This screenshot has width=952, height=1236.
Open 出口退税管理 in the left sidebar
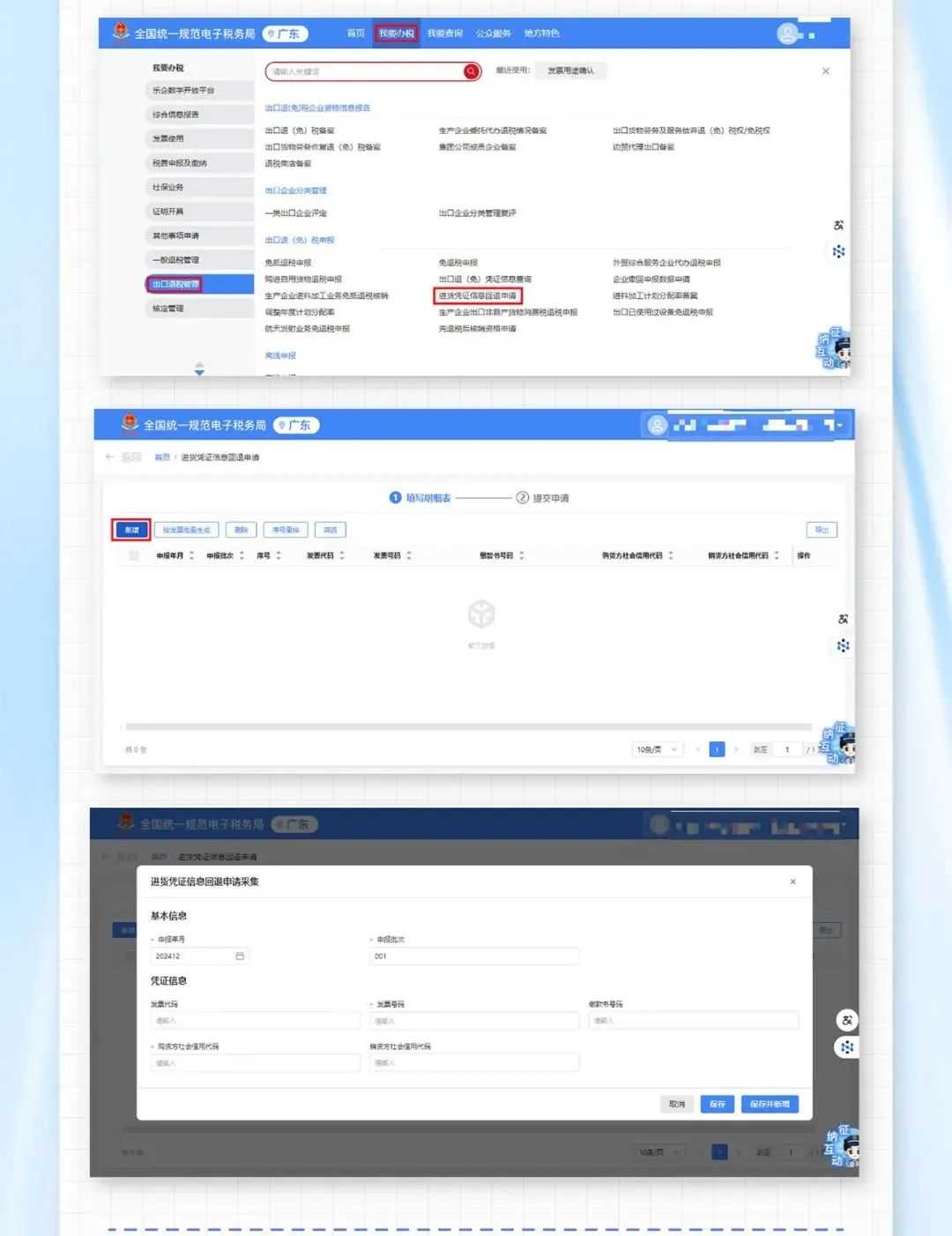(x=200, y=284)
